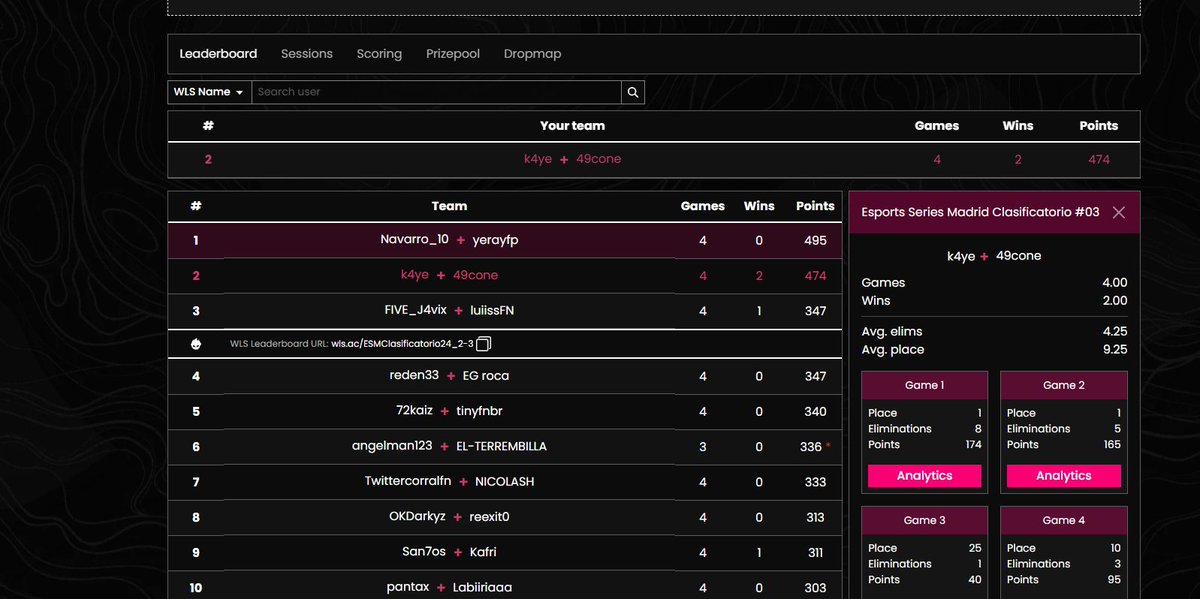Click the Esports Series Madrid Clasificatorio #03 title
The width and height of the screenshot is (1200, 599).
coord(981,212)
